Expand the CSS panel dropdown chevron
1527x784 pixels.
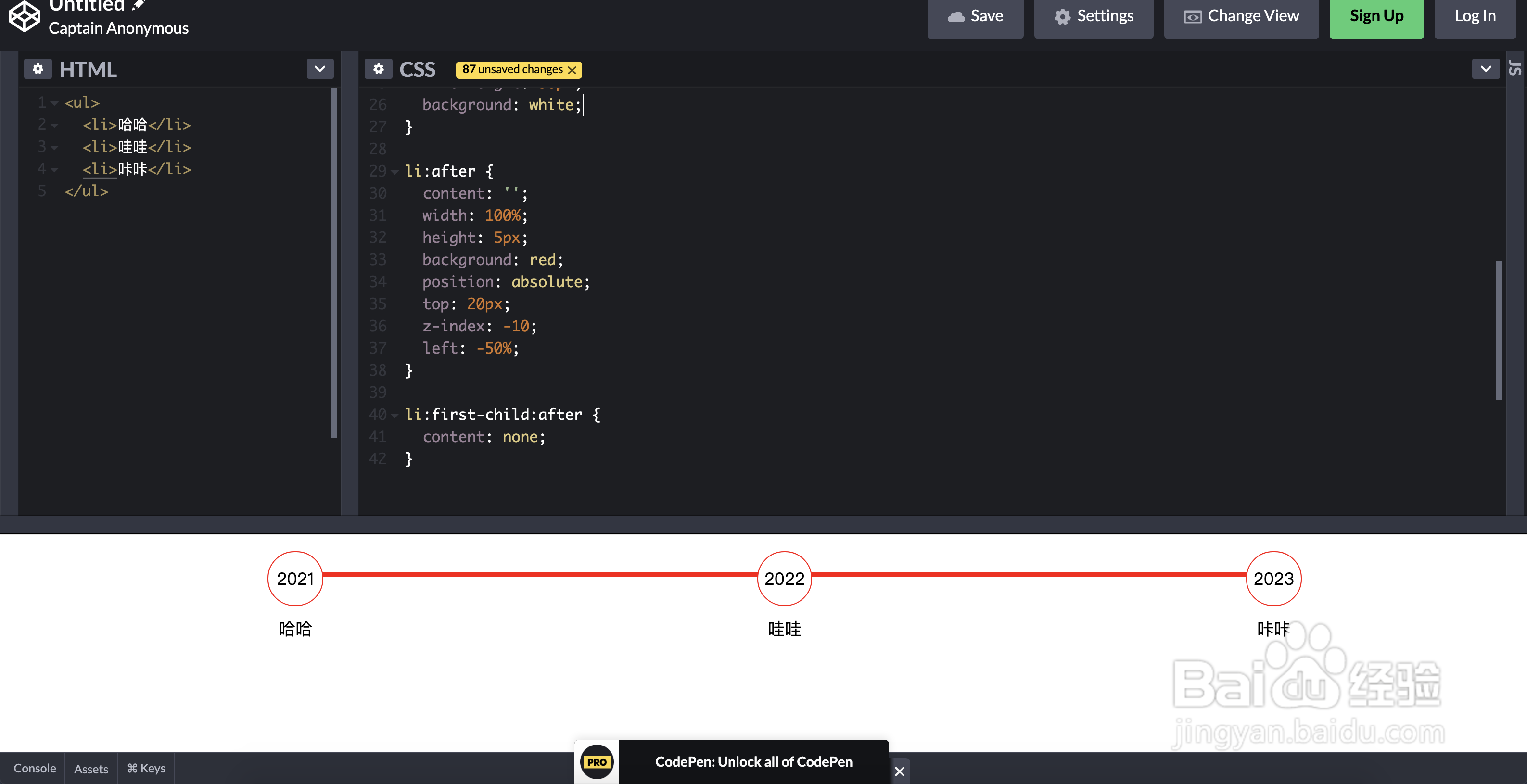[x=1486, y=69]
